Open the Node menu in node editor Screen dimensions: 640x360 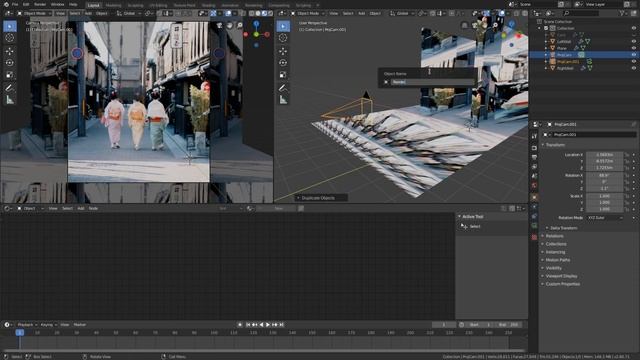pyautogui.click(x=93, y=209)
